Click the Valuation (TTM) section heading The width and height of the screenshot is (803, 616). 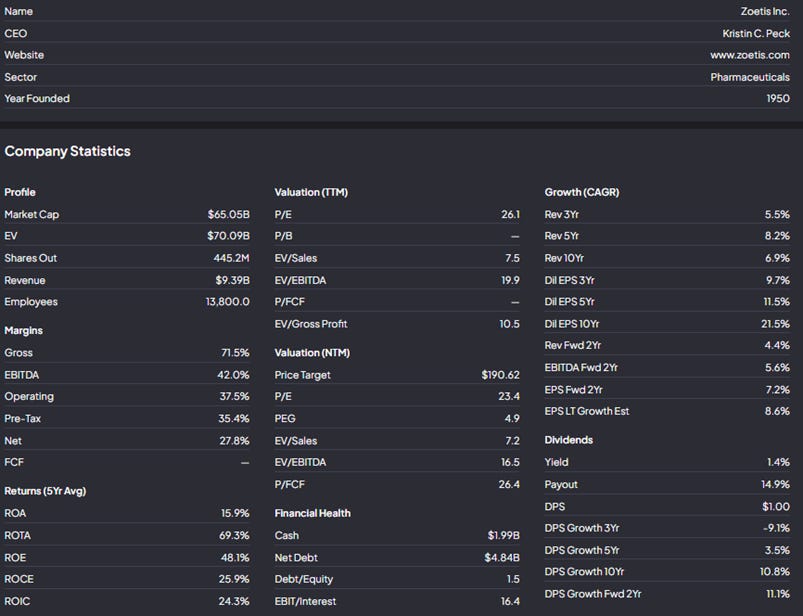pos(311,192)
